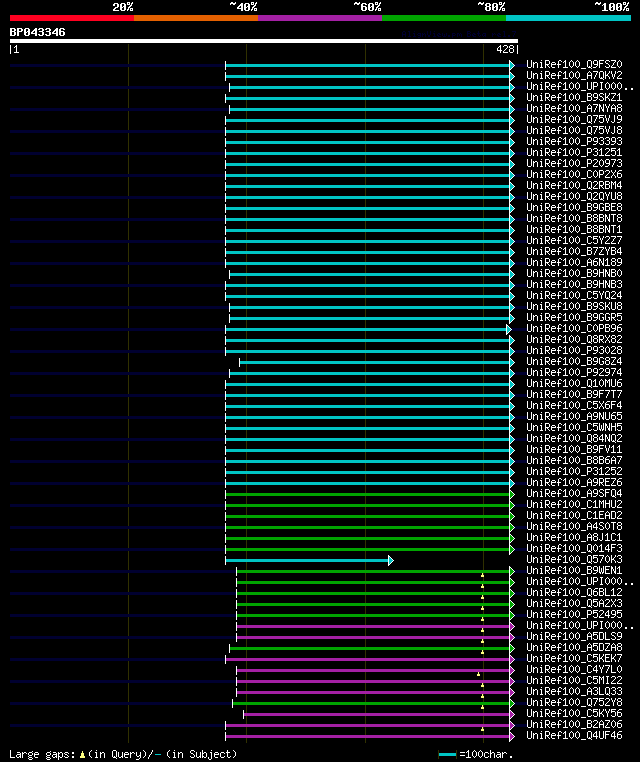Select the UniRef100_Q6BL12 label
Image resolution: width=640 pixels, height=762 pixels.
click(574, 593)
